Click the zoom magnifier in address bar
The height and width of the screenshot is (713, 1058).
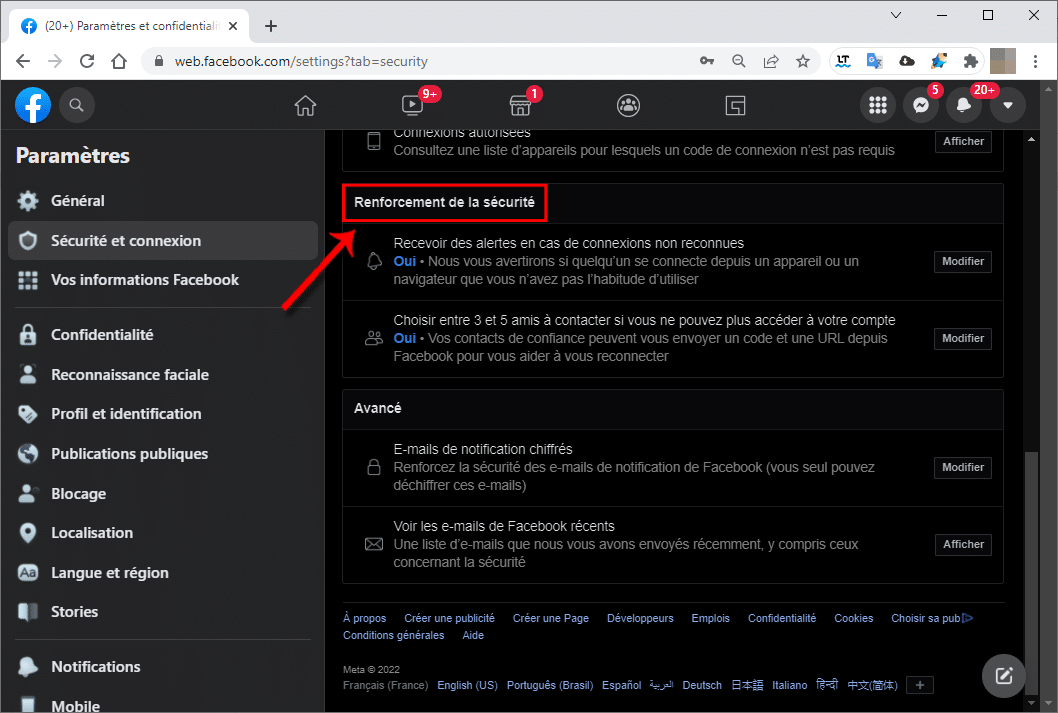point(739,61)
